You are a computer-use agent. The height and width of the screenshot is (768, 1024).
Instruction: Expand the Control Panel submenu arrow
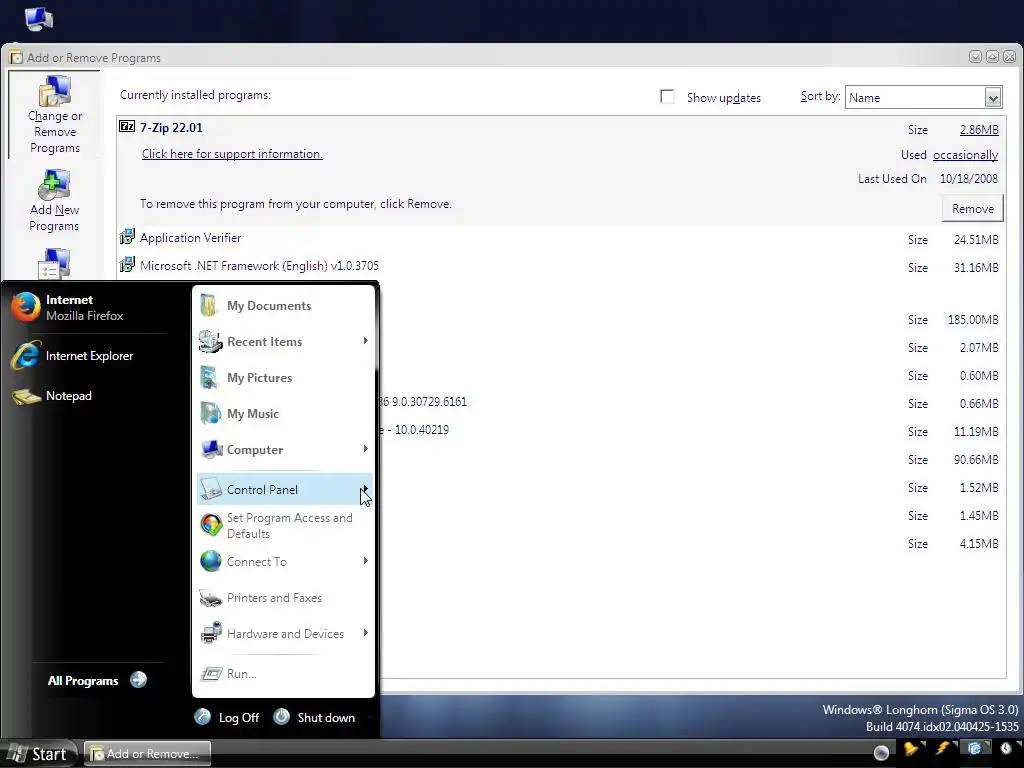365,488
